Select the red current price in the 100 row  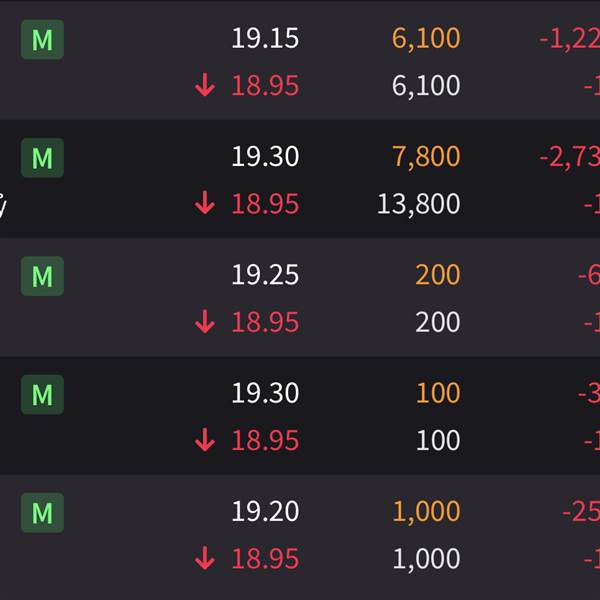tap(265, 440)
